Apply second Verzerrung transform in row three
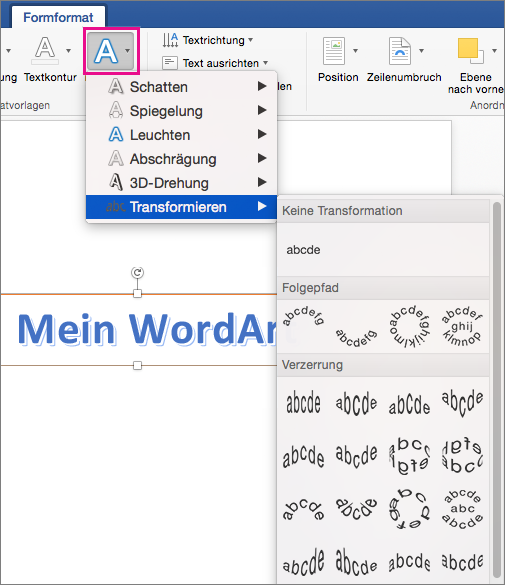 356,509
